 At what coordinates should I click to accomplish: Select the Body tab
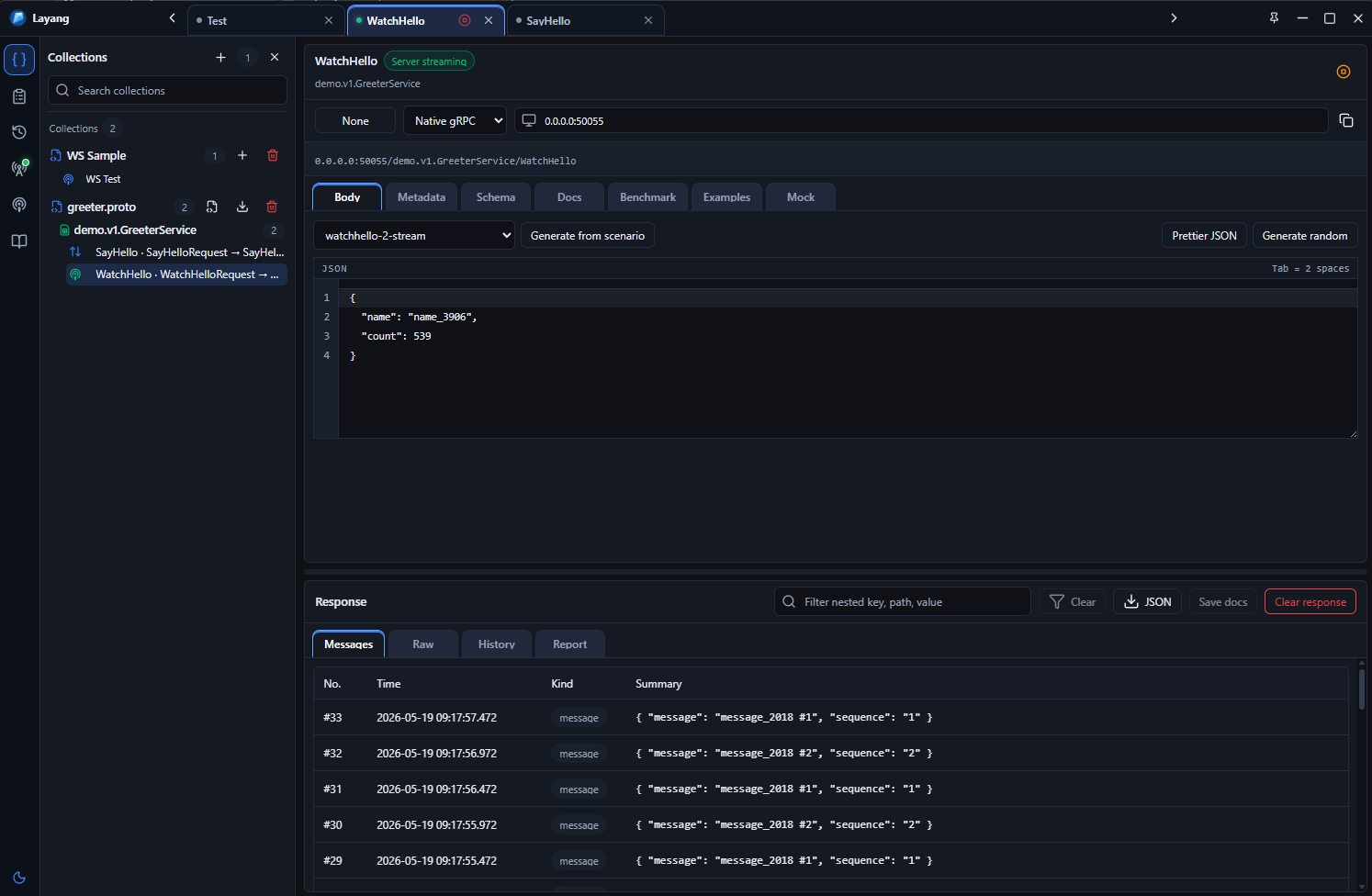tap(347, 197)
